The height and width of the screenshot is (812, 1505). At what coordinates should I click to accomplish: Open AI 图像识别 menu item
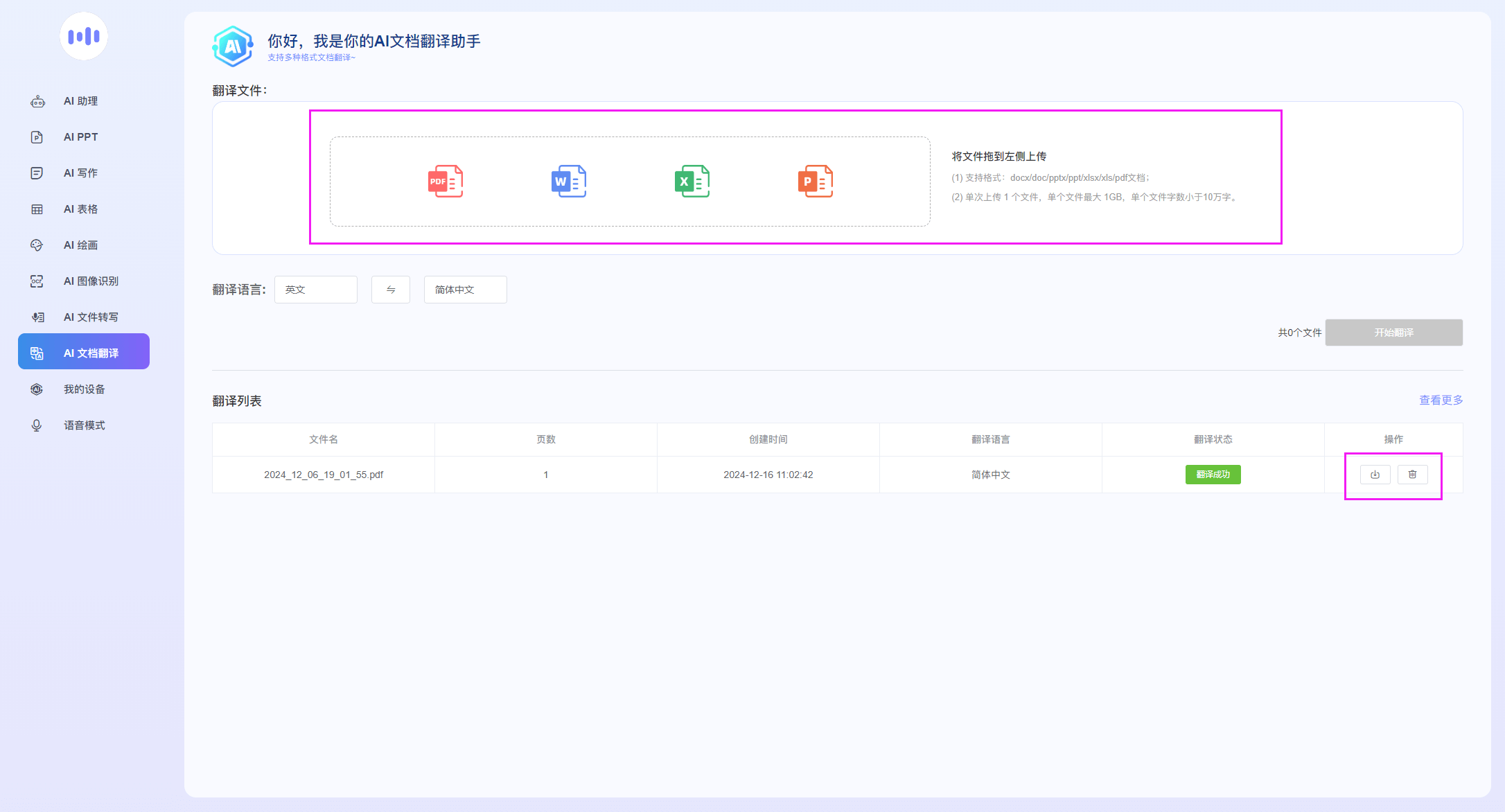(x=90, y=281)
